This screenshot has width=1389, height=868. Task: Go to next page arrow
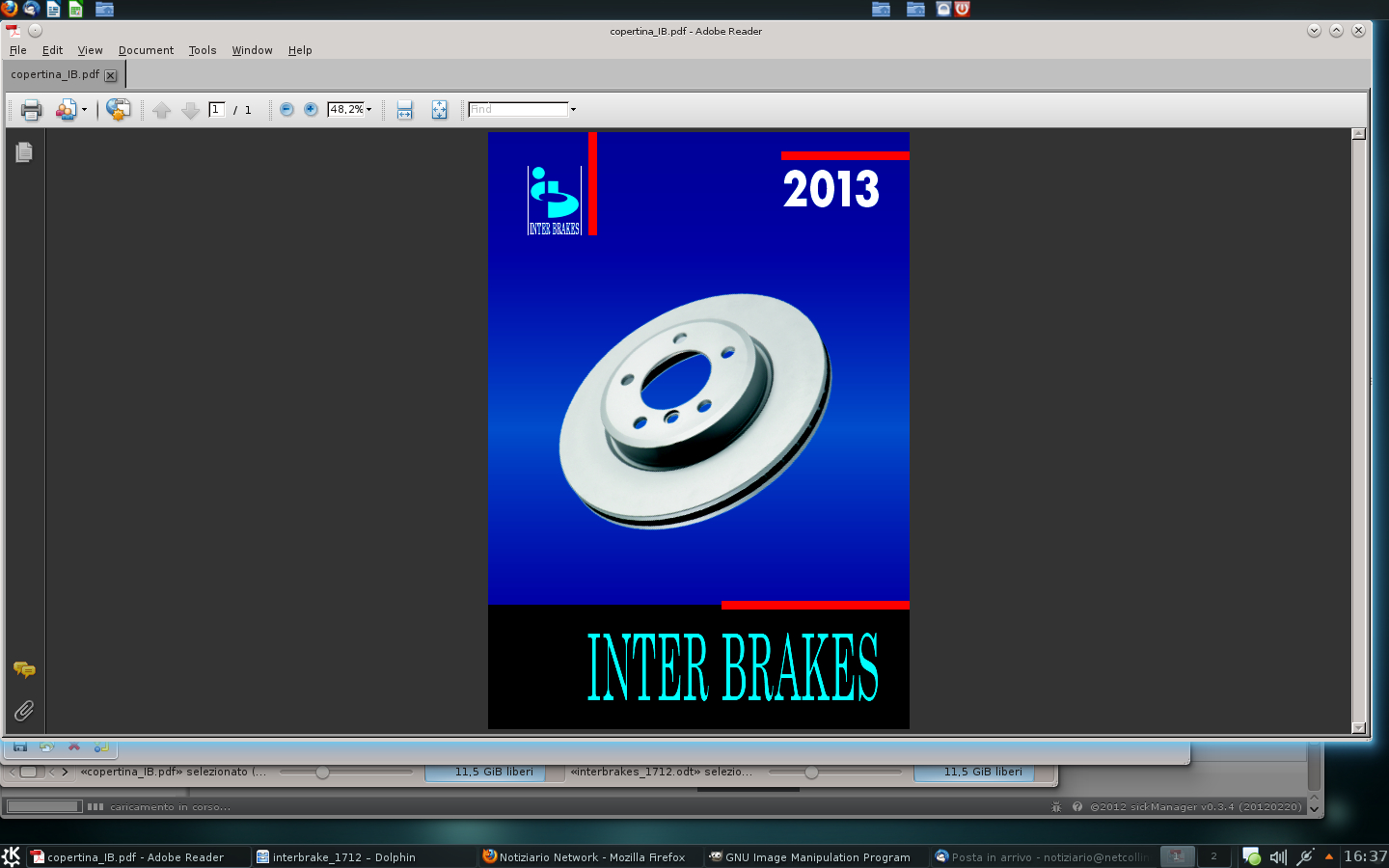[x=190, y=110]
